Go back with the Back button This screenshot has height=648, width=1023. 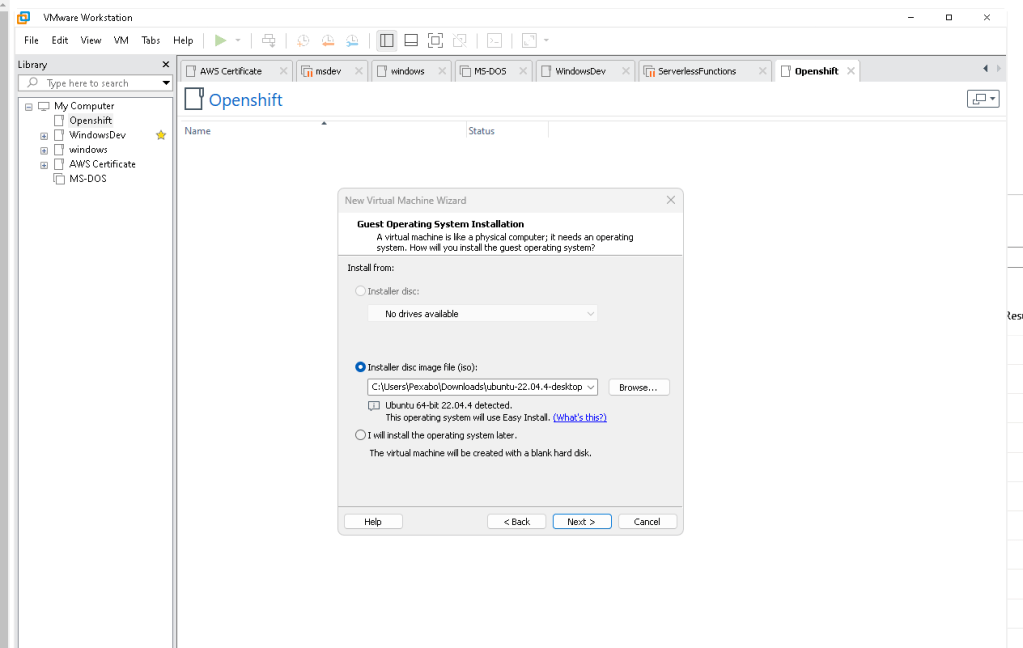(517, 522)
